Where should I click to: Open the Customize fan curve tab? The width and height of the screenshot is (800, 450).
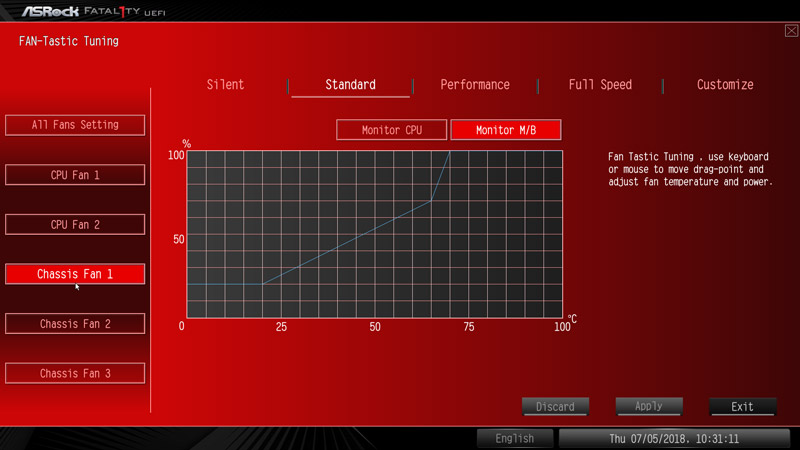[725, 85]
